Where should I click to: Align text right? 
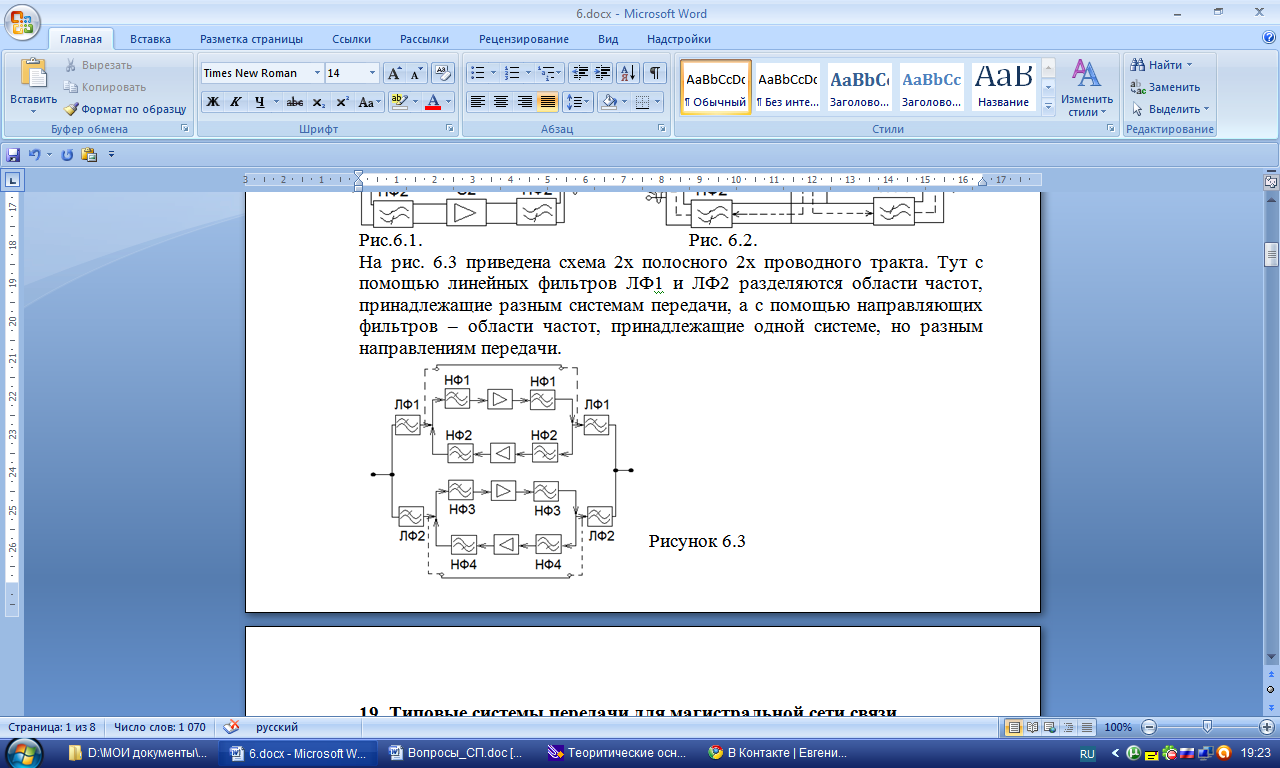click(x=524, y=102)
